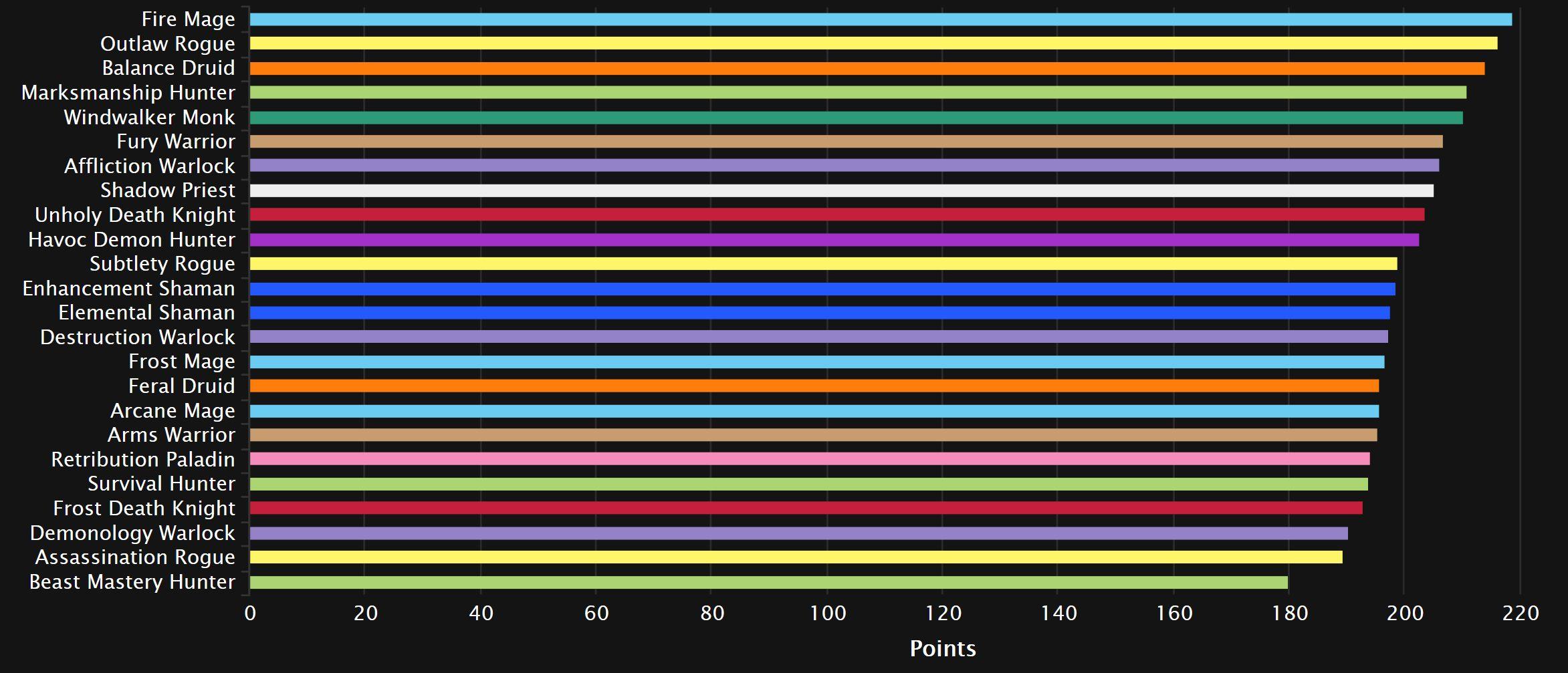
Task: Click the 'Frost Death Knight' label
Action: tap(144, 509)
